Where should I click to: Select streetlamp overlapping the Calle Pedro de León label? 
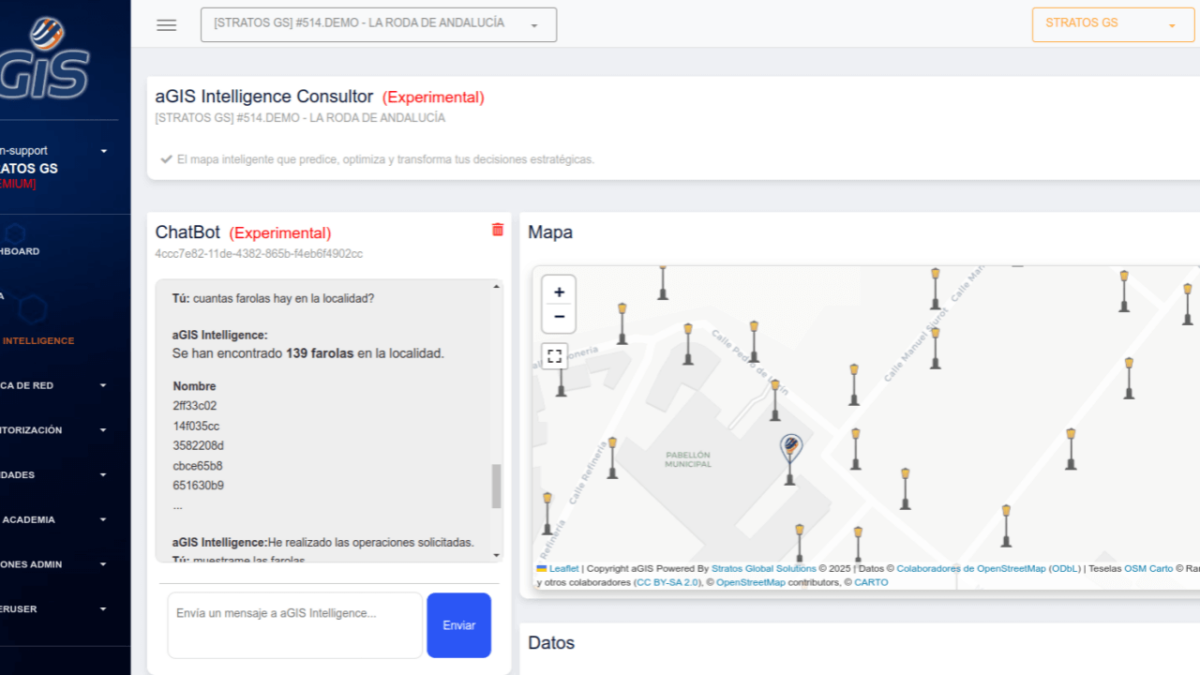pos(774,399)
